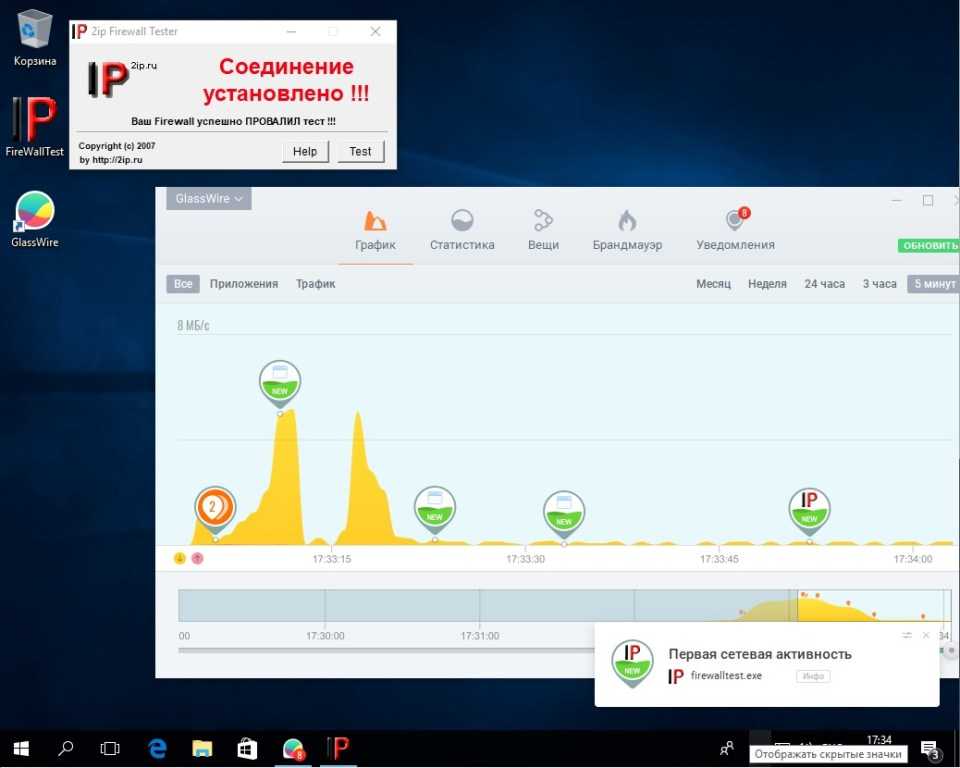Show hidden system tray icons
960x768 pixels.
(760, 746)
